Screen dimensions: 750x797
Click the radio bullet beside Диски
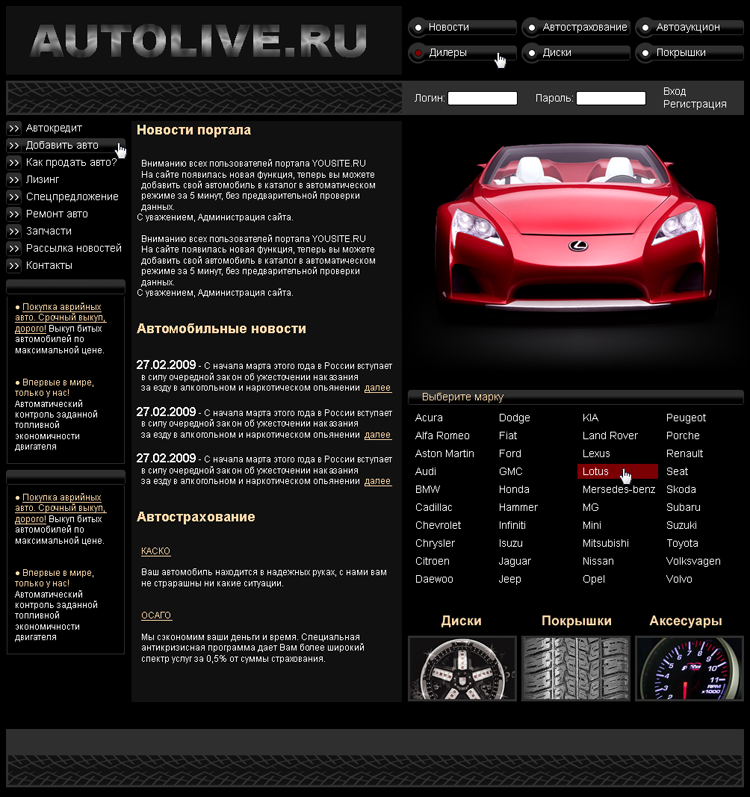532,53
